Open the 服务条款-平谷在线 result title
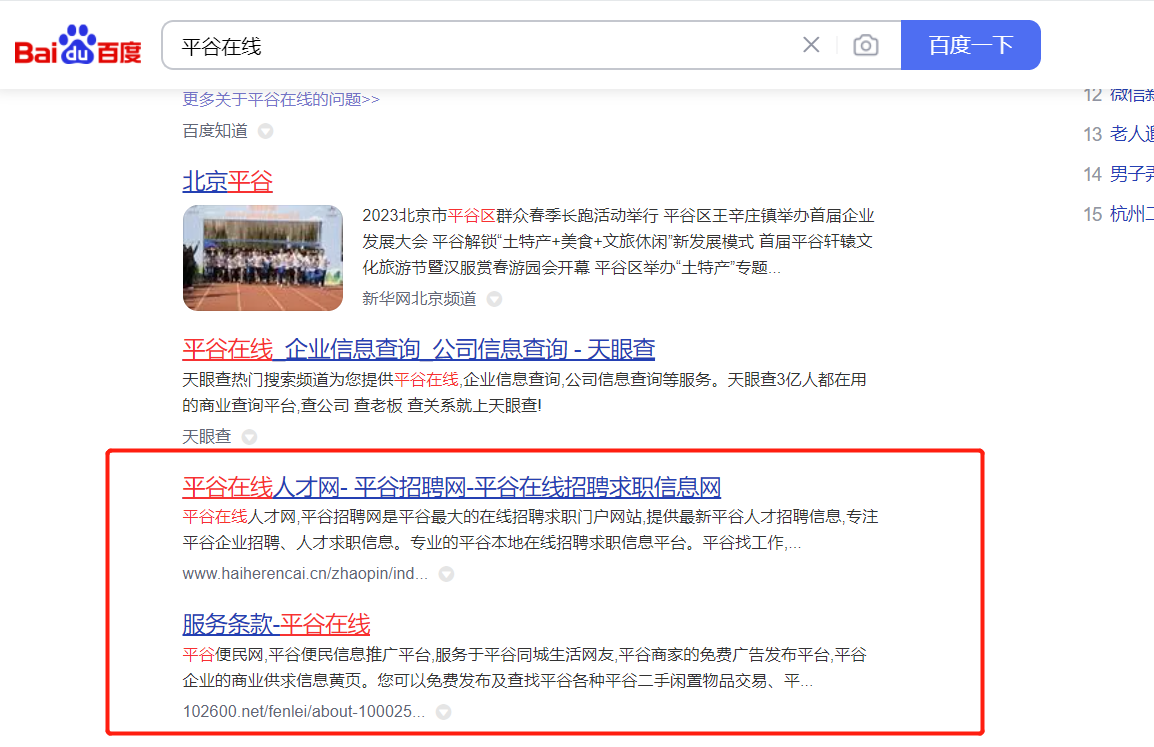 point(276,624)
